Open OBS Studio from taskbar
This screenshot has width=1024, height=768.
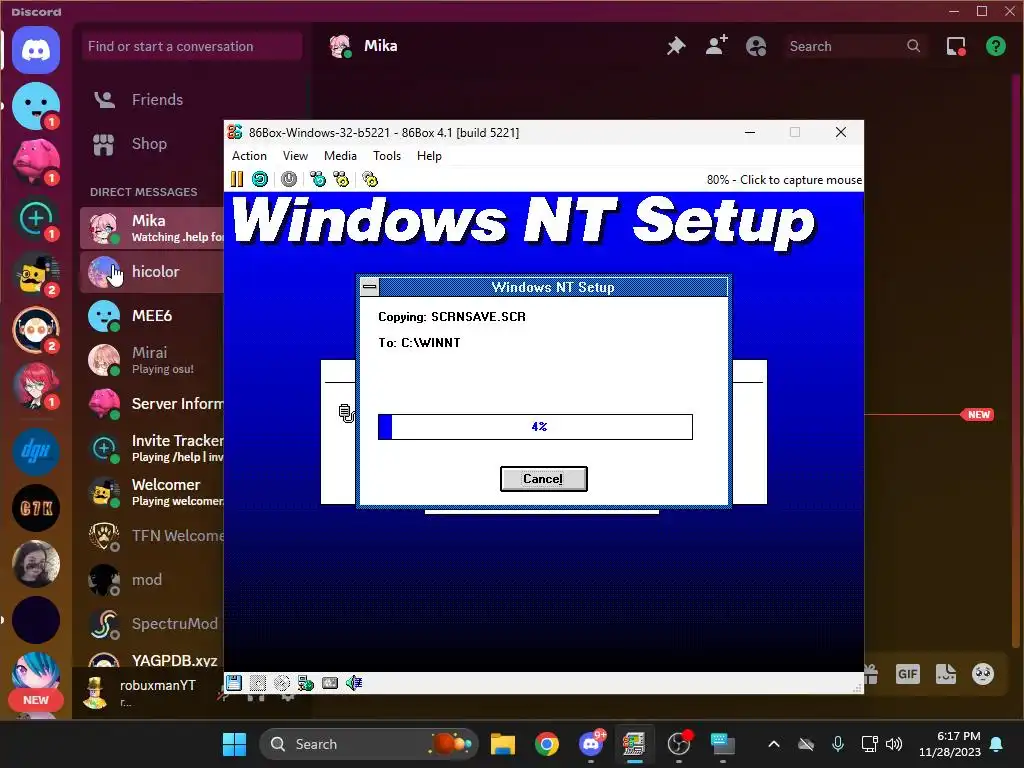[x=679, y=744]
